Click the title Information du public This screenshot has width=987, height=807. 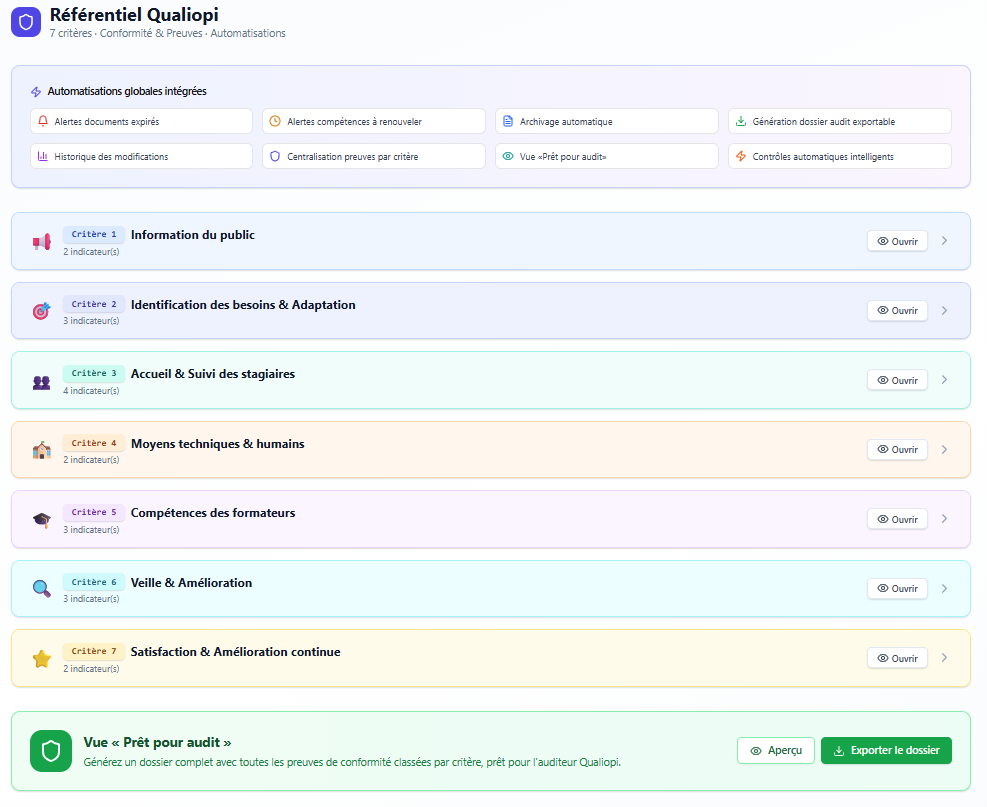click(193, 235)
